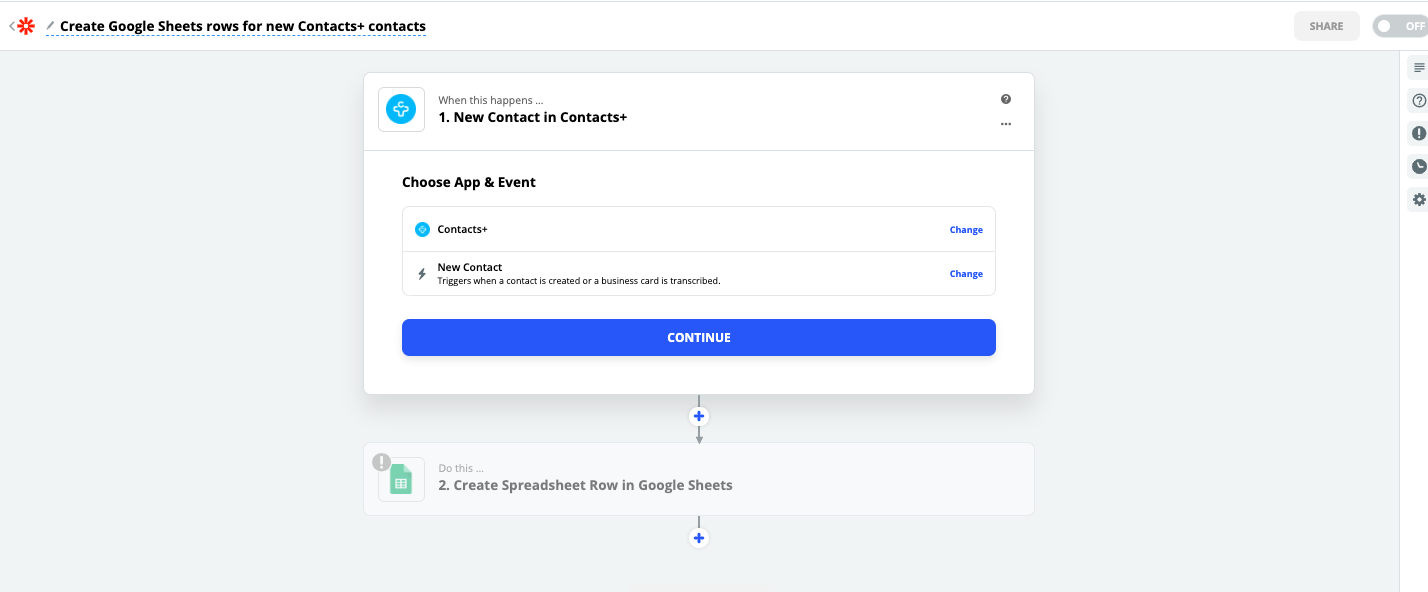The width and height of the screenshot is (1428, 592).
Task: Open the sidebar outline list icon
Action: (x=1419, y=68)
